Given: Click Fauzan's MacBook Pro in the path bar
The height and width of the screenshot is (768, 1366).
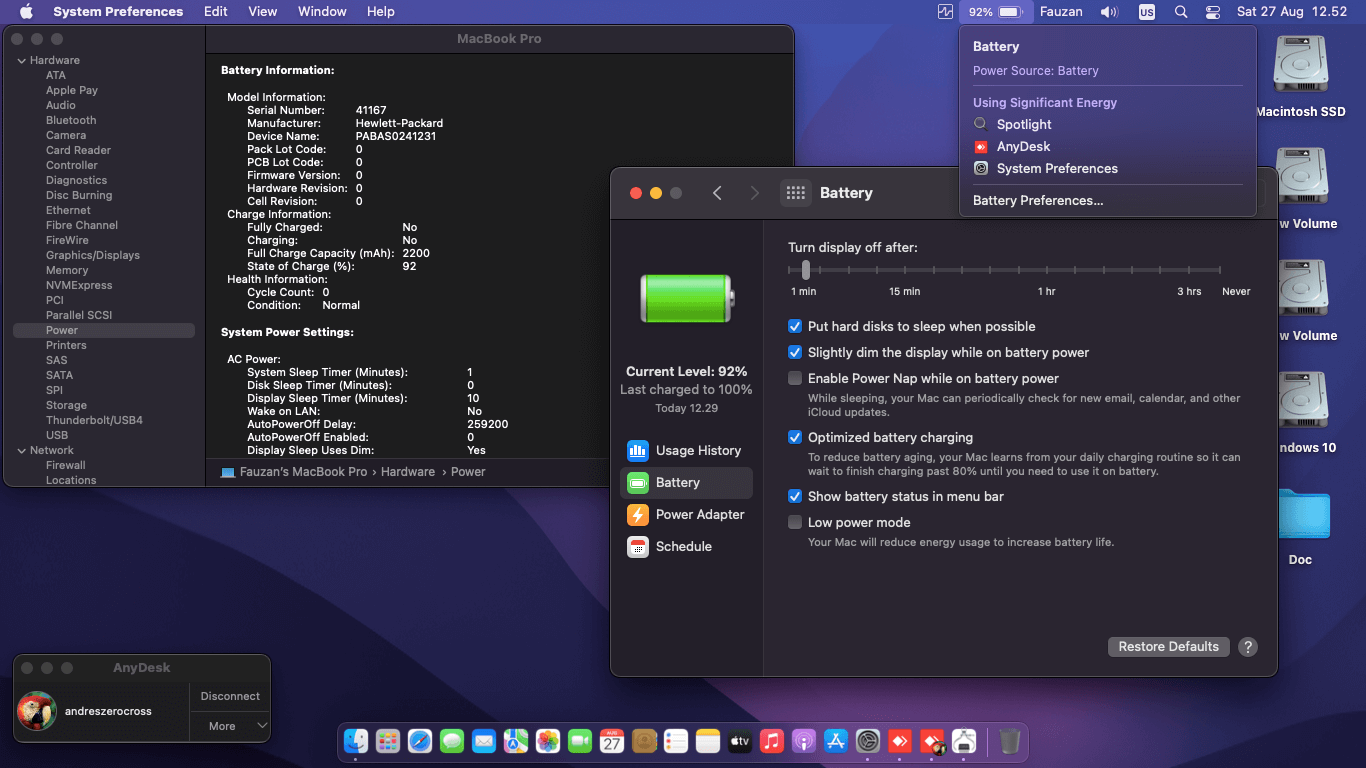Looking at the screenshot, I should (x=294, y=472).
